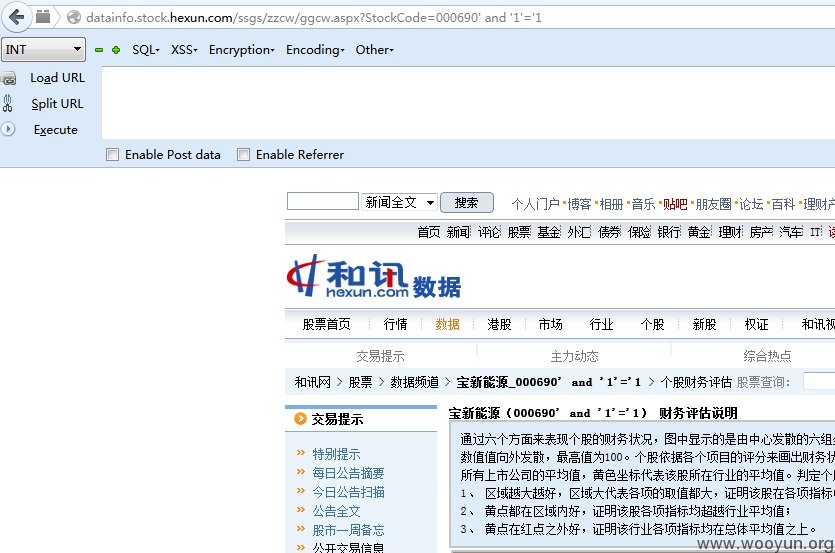Open the 个股 navigation item
Screen dimensions: 835x553
click(652, 324)
